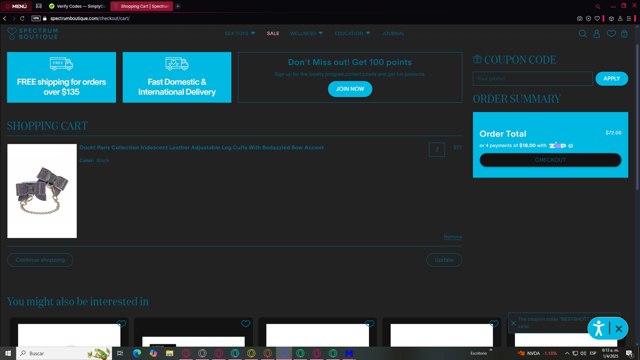
Task: Open the account user icon in the site header
Action: (x=596, y=34)
